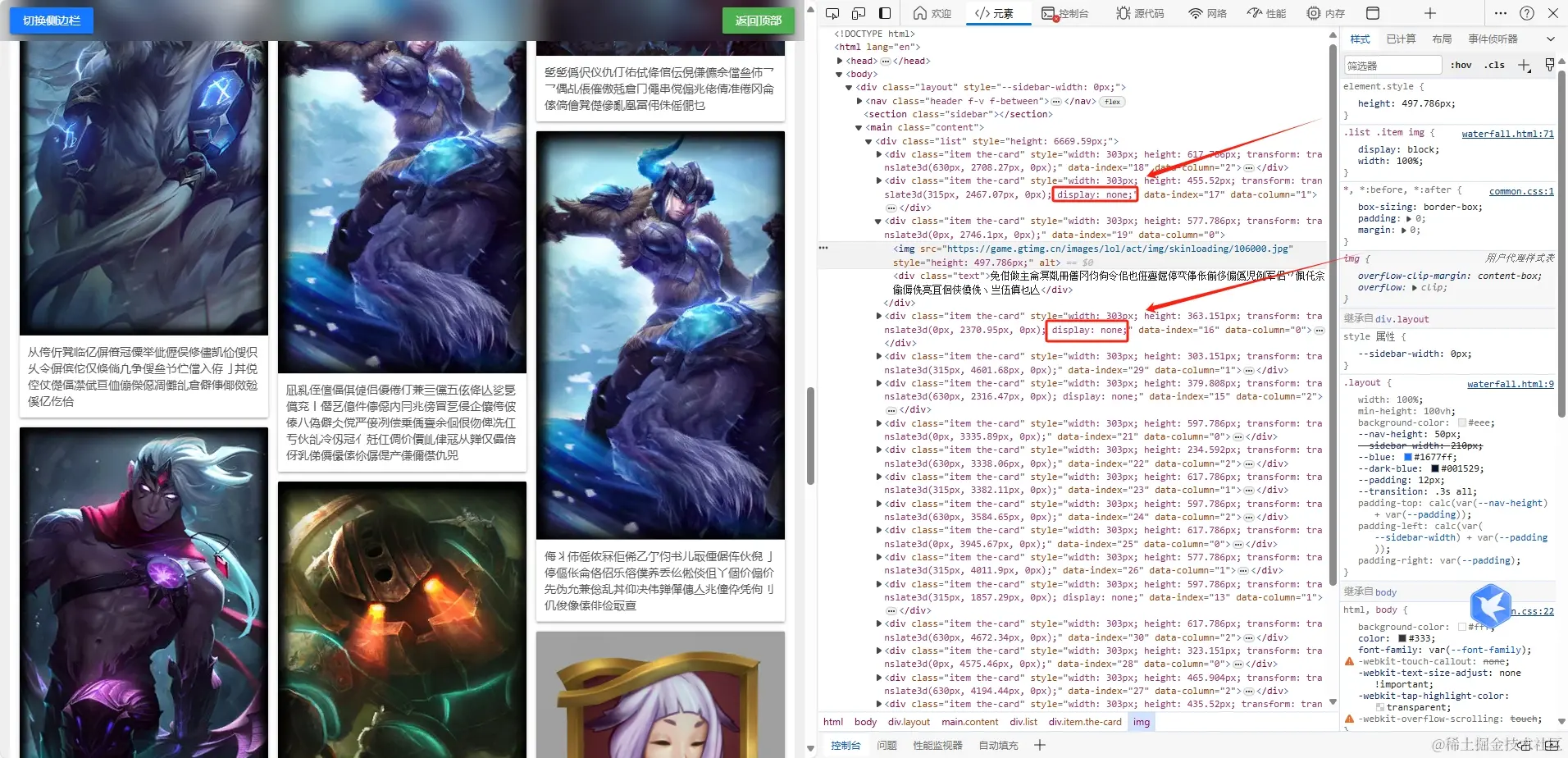Select the section class="sidebar" line

pos(959,114)
